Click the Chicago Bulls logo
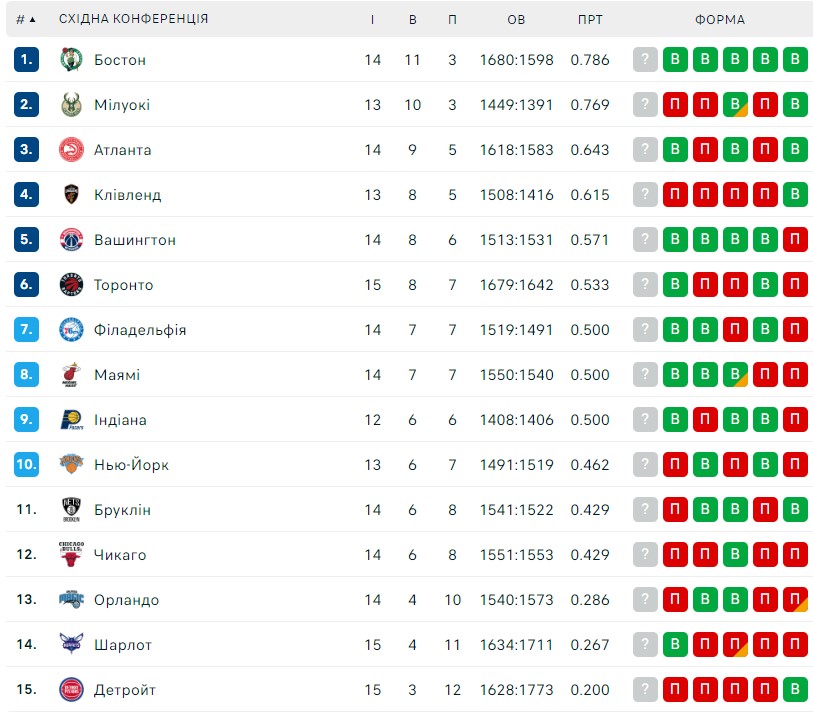 coord(71,555)
